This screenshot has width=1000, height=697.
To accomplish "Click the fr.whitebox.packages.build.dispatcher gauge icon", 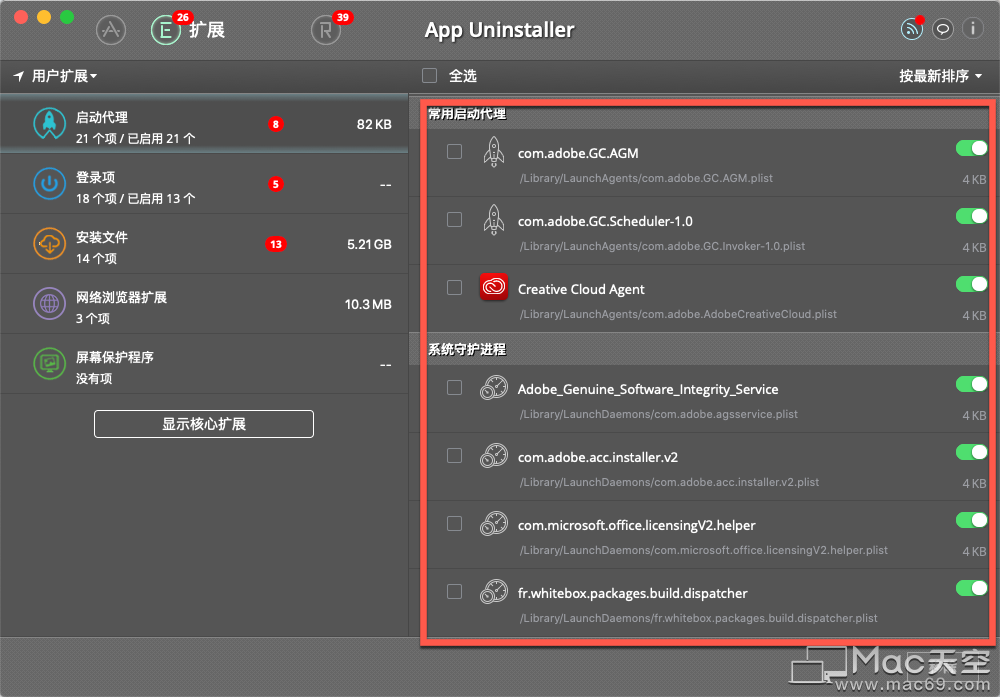I will [494, 592].
